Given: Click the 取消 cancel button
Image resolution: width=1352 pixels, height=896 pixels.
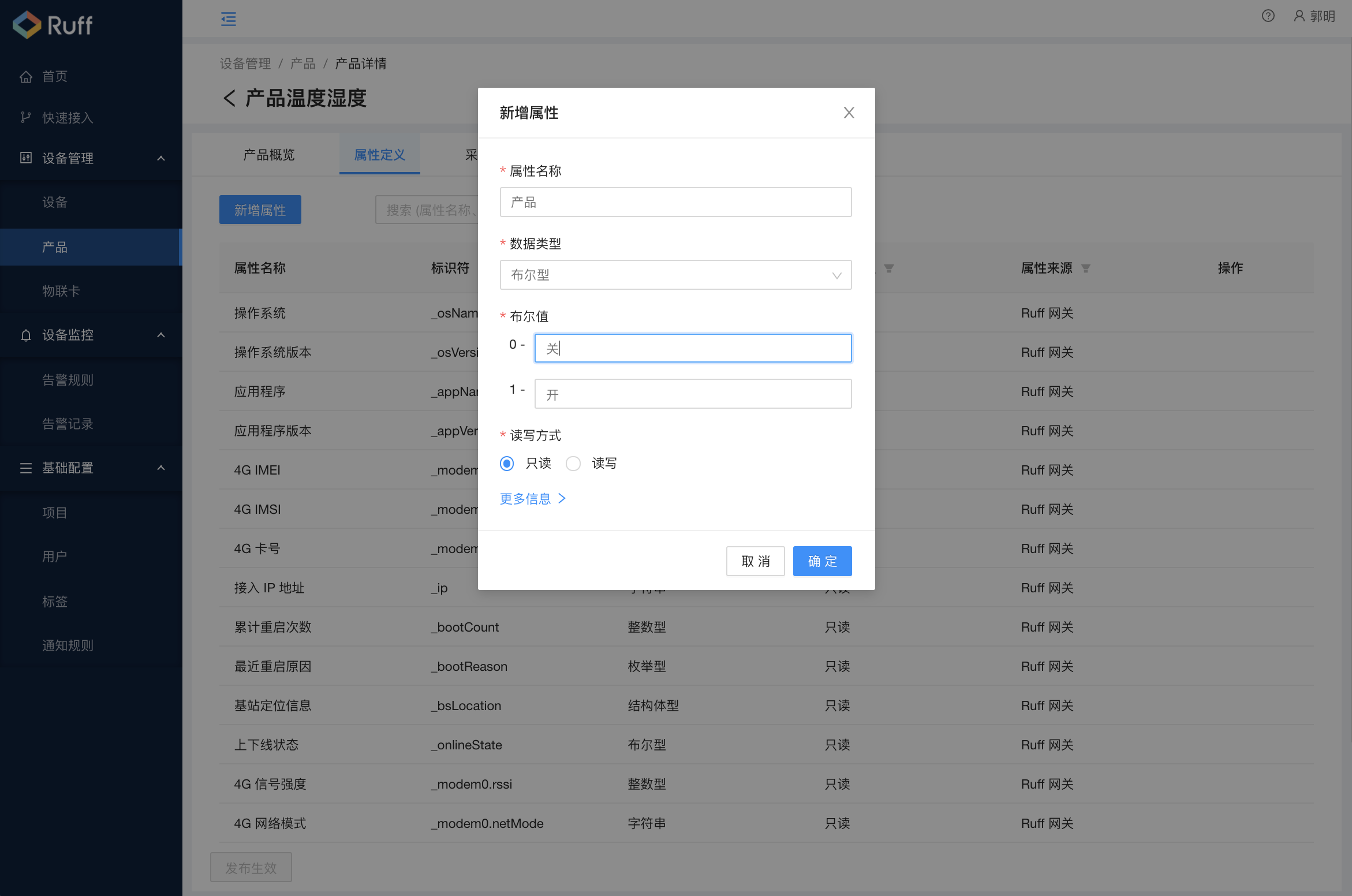Looking at the screenshot, I should [x=755, y=561].
